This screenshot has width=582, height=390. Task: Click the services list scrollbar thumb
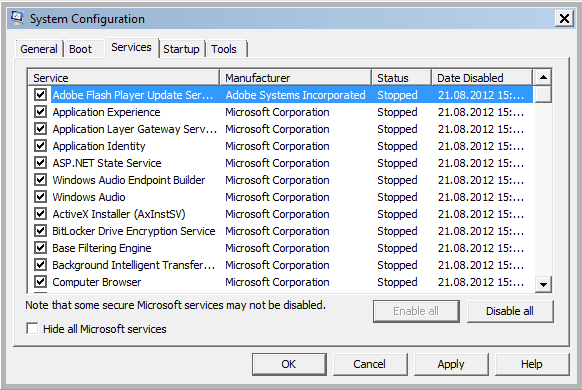(x=543, y=94)
